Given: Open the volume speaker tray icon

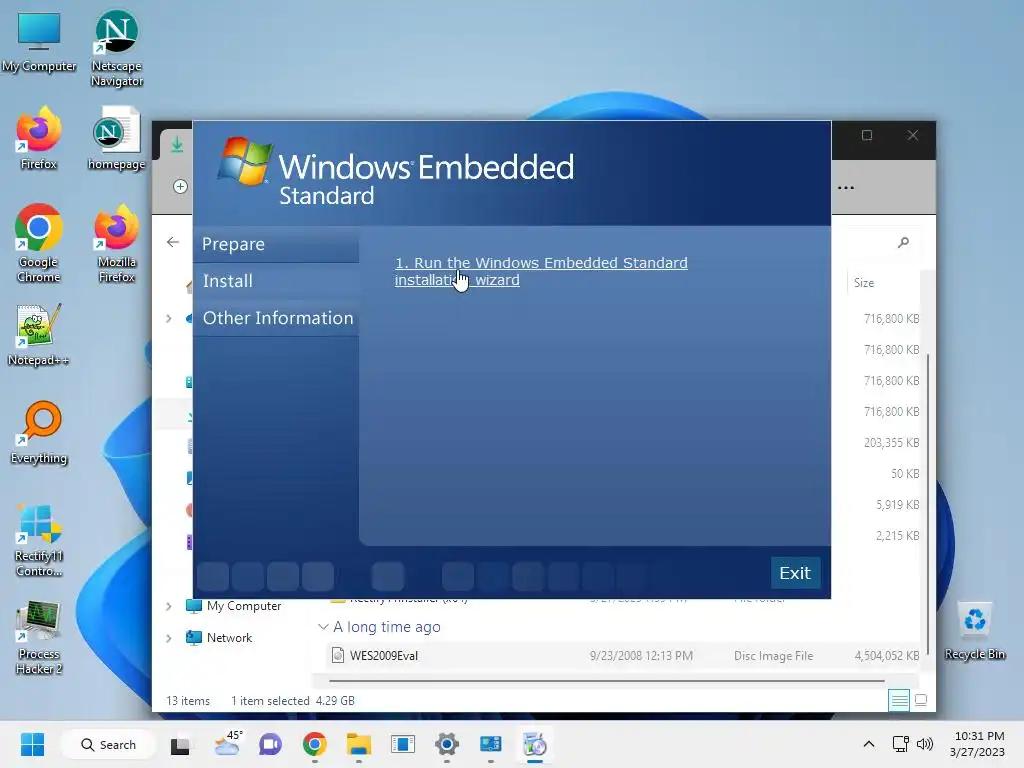Looking at the screenshot, I should (x=924, y=744).
